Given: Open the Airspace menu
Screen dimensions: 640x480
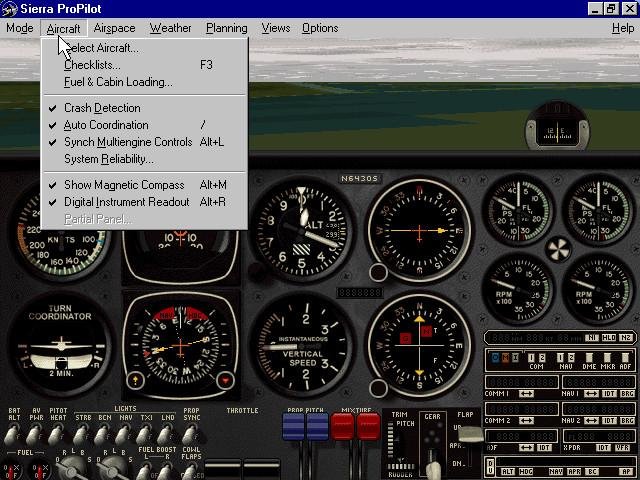Looking at the screenshot, I should [x=114, y=28].
